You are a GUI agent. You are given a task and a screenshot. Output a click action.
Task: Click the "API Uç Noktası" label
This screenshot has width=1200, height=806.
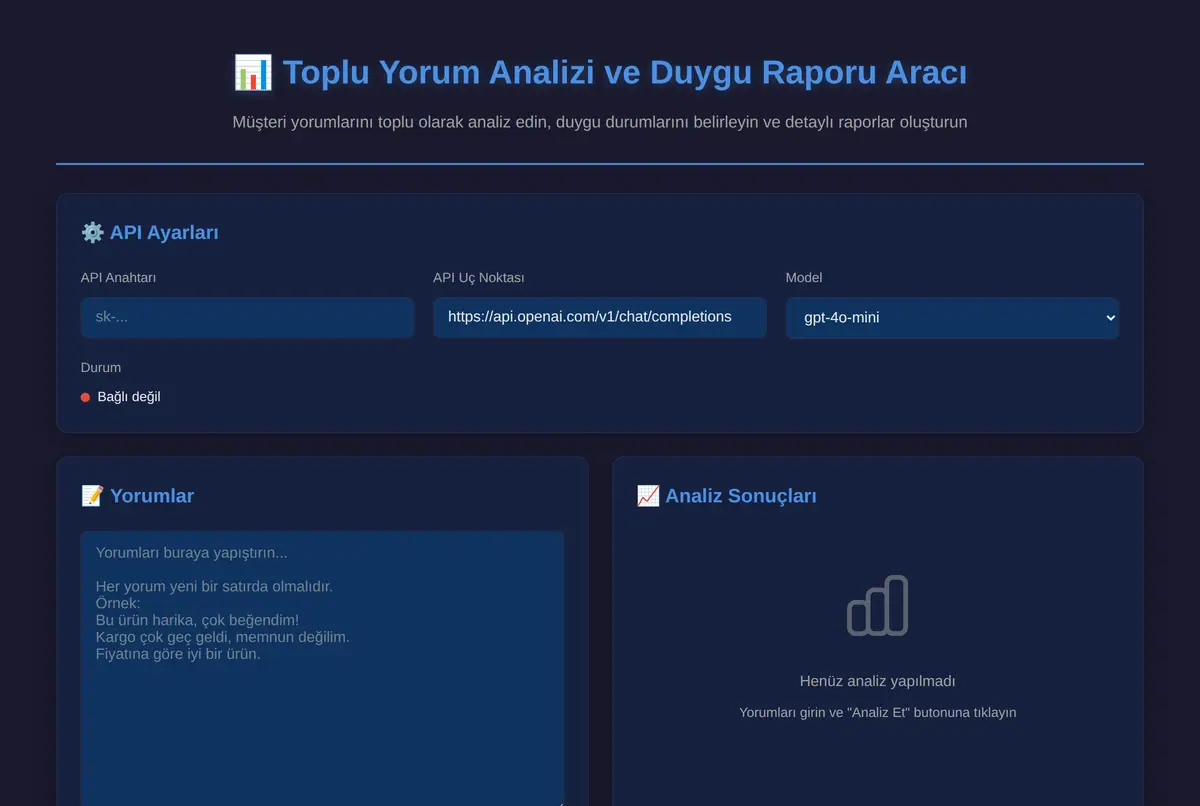(x=479, y=278)
